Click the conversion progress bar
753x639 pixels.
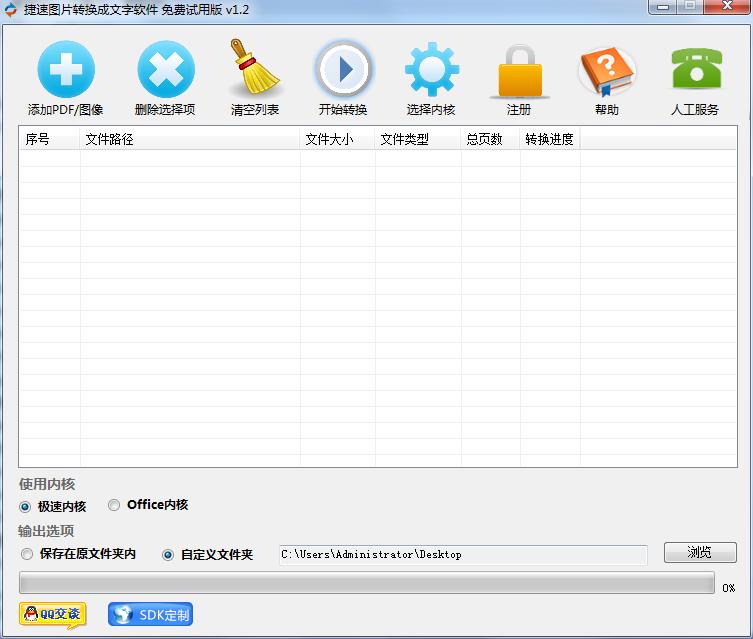366,582
